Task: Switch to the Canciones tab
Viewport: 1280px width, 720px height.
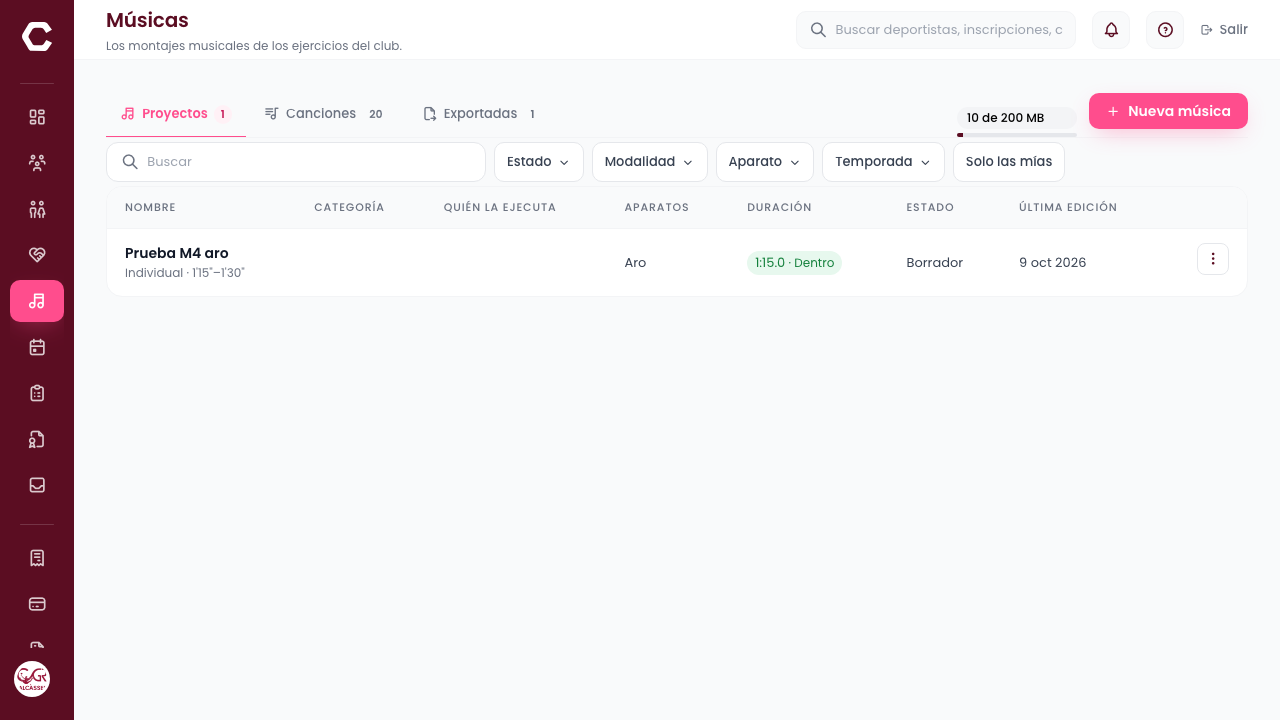Action: tap(324, 114)
